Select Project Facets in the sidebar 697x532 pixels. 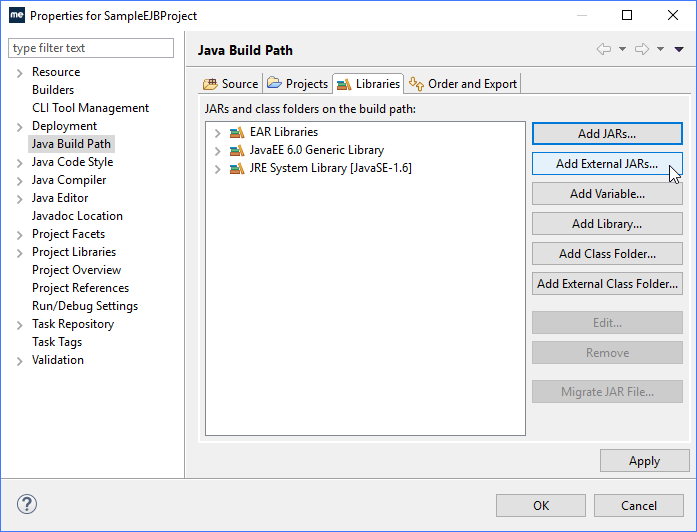click(x=68, y=234)
